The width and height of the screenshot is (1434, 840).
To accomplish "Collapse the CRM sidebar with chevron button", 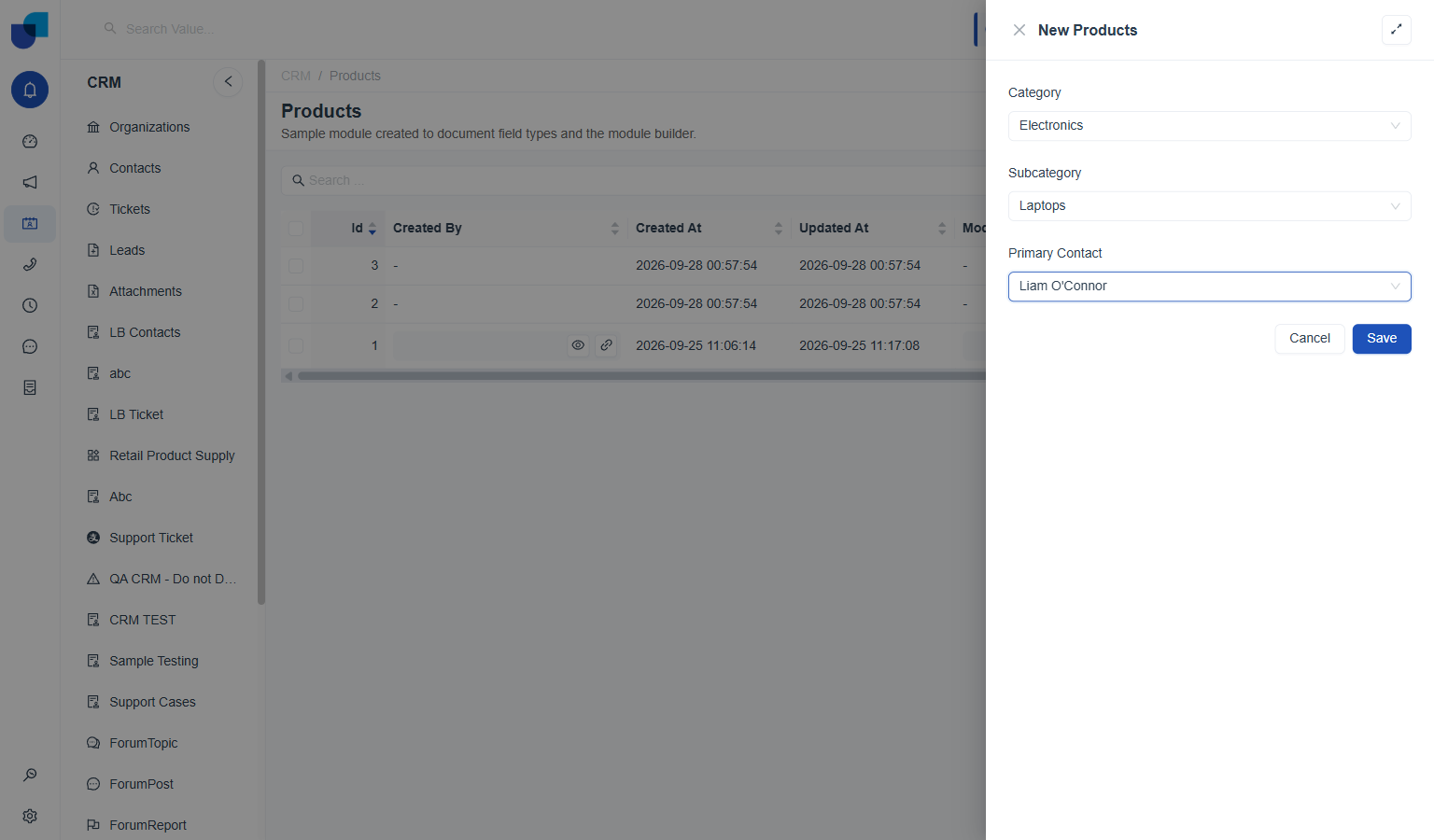I will click(x=228, y=82).
